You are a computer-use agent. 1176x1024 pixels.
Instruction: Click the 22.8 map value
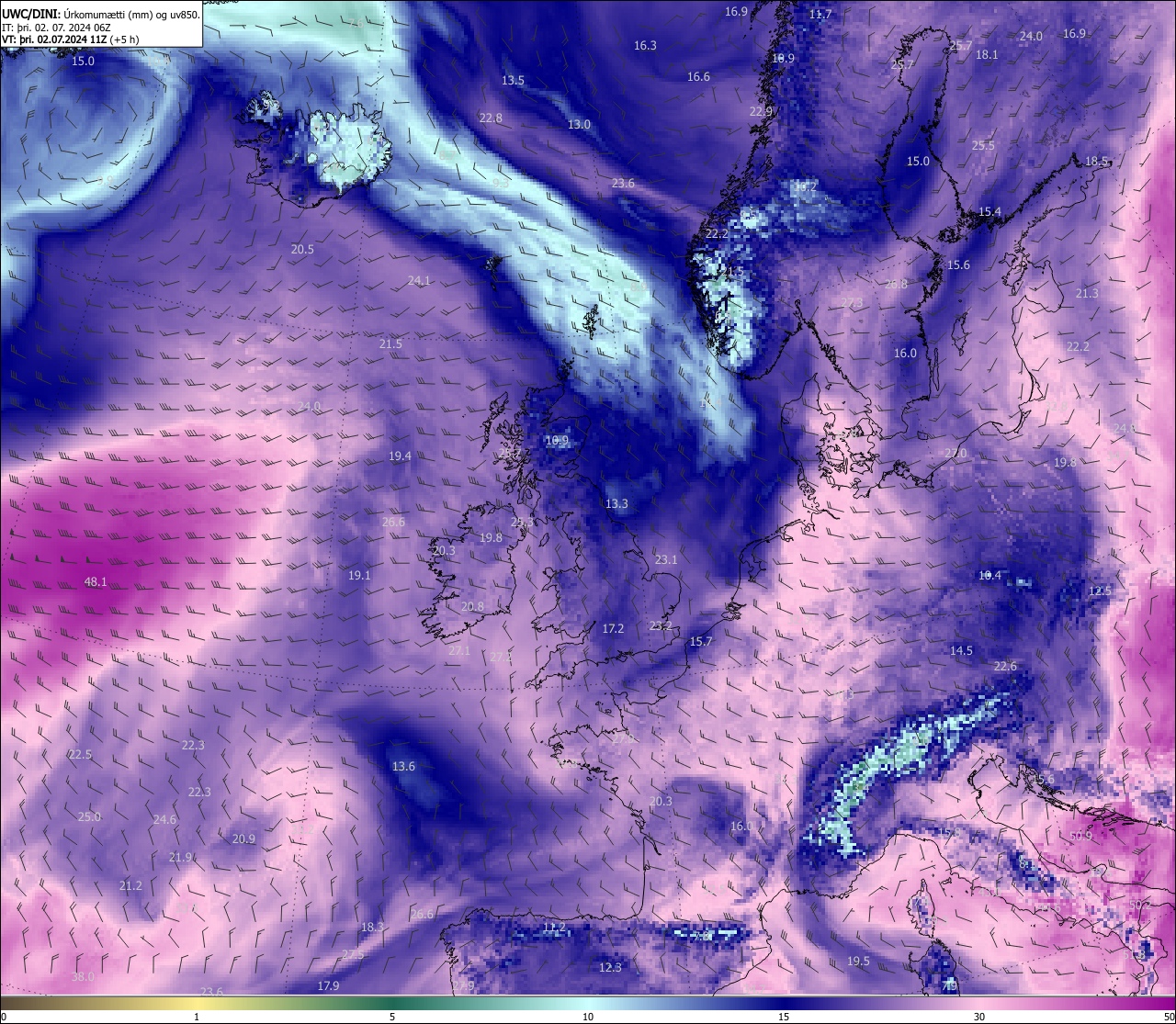pyautogui.click(x=491, y=118)
